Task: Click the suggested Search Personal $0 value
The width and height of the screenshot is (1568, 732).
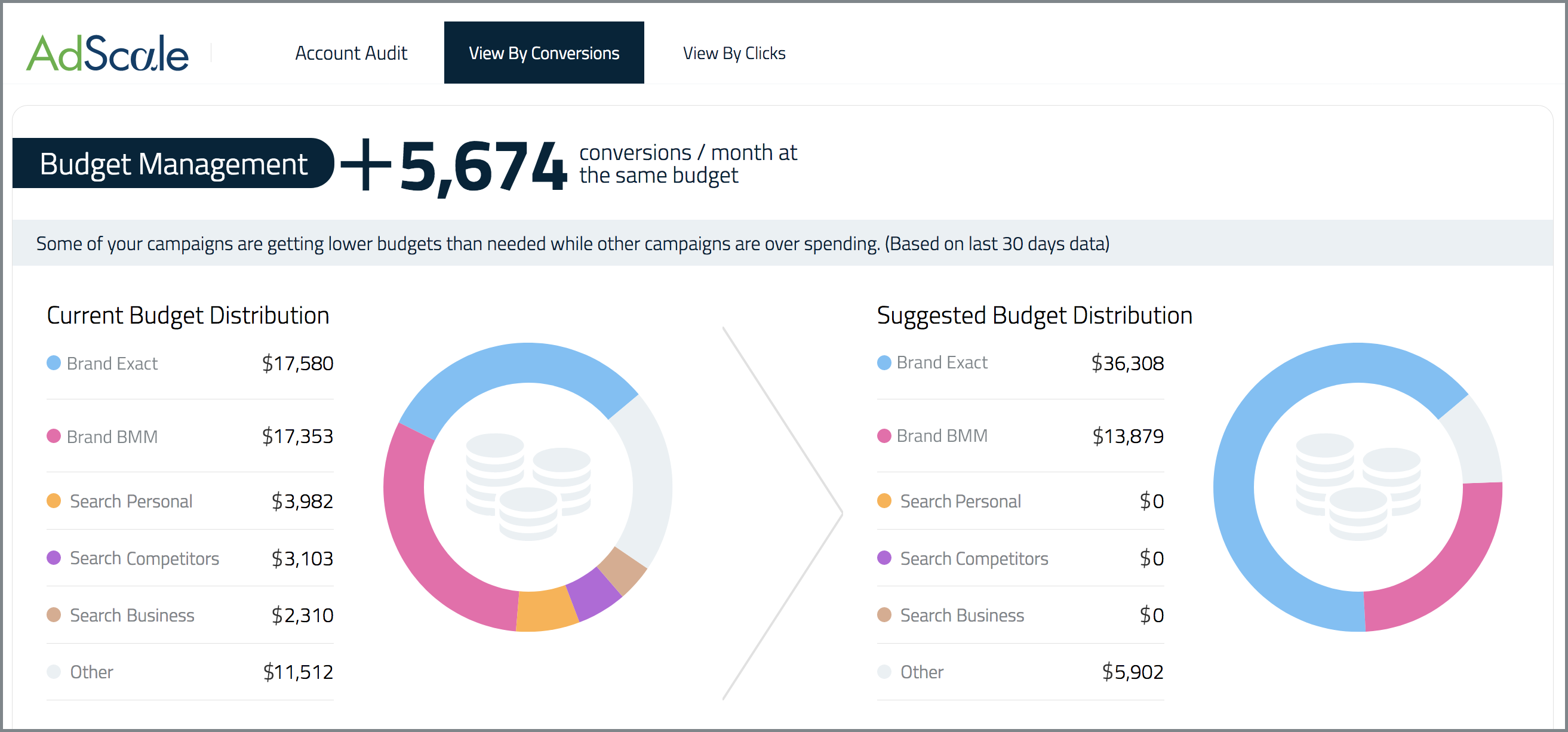Action: (x=1152, y=501)
